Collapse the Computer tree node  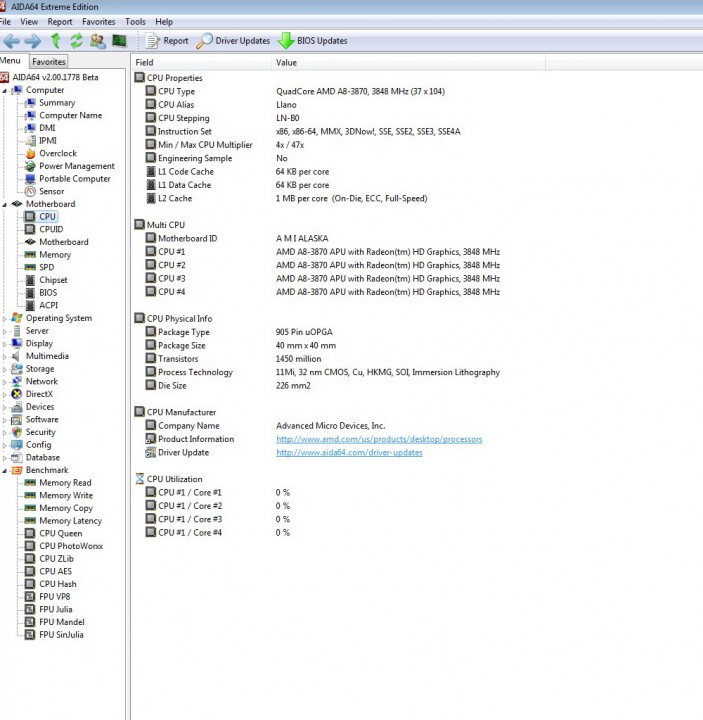[x=5, y=91]
